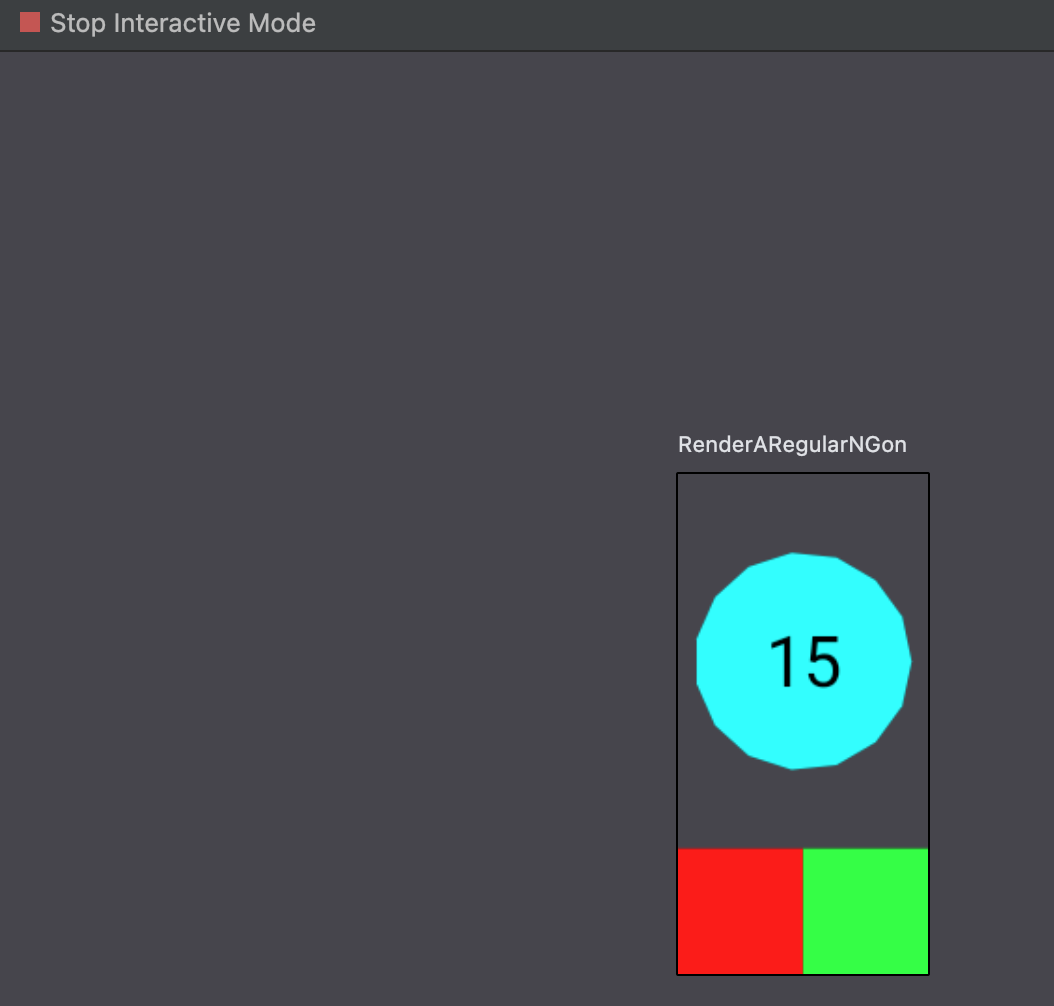Click the red stop square icon
This screenshot has width=1054, height=1006.
pos(30,23)
